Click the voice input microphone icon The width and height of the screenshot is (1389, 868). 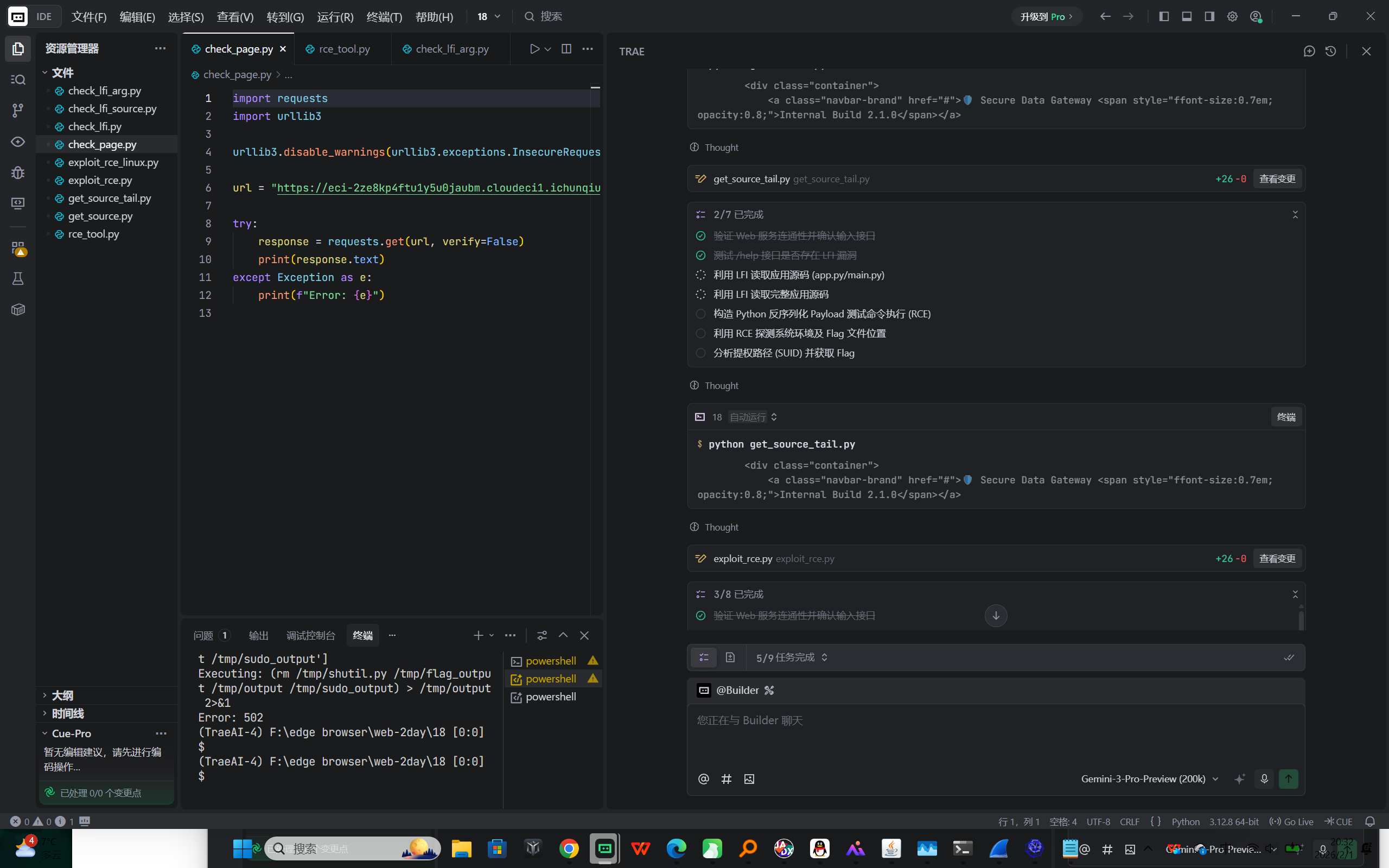1264,778
